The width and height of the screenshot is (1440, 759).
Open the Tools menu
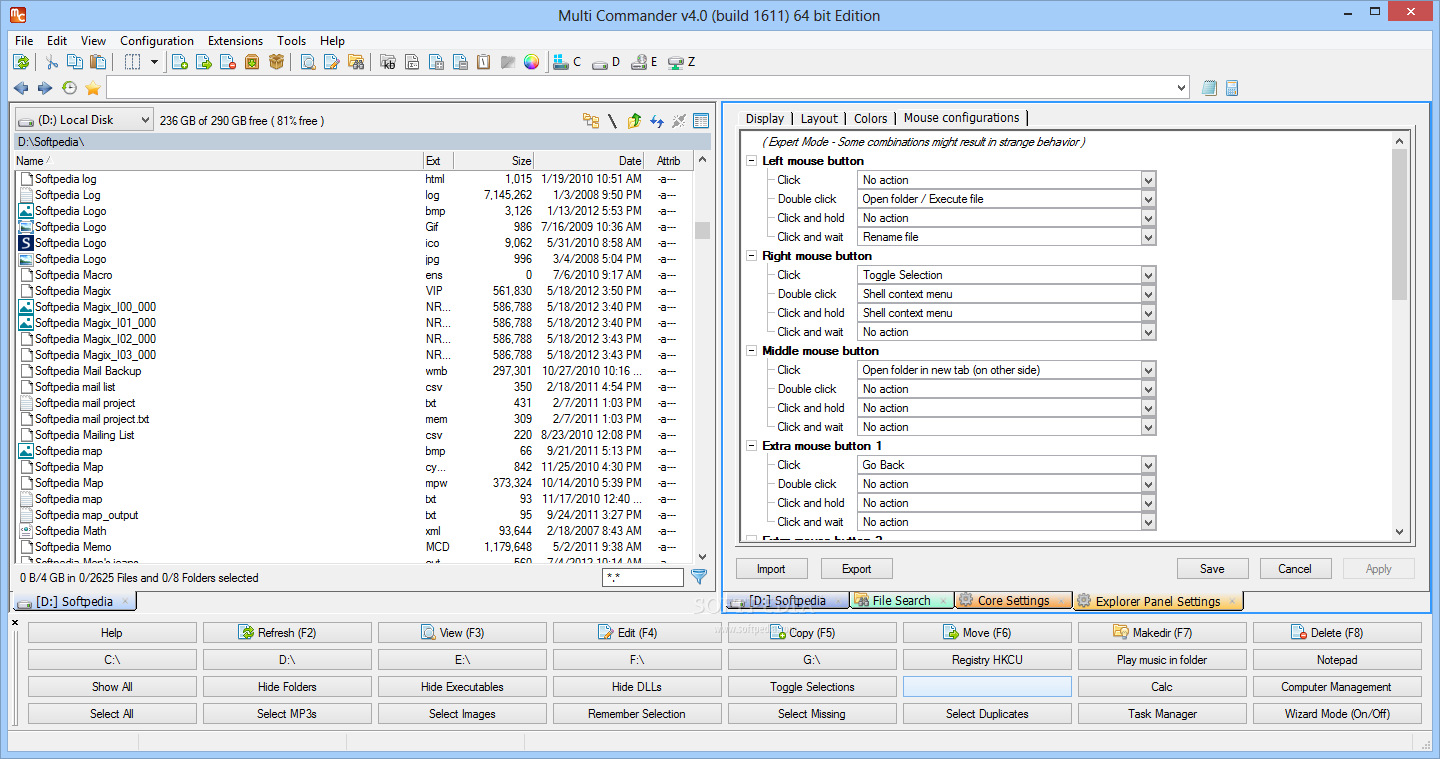[x=292, y=41]
